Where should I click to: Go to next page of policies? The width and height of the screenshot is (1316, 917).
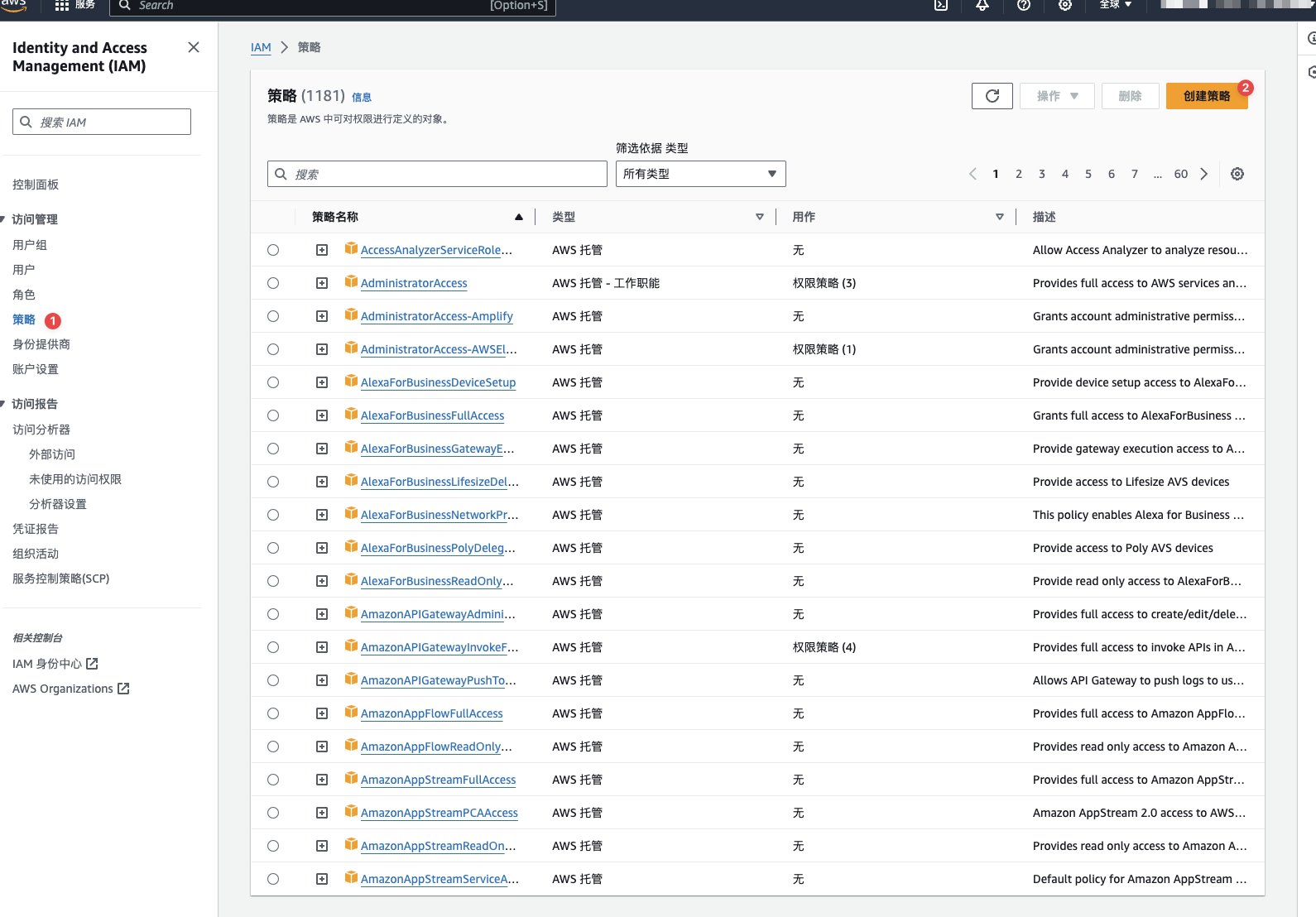tap(1204, 174)
